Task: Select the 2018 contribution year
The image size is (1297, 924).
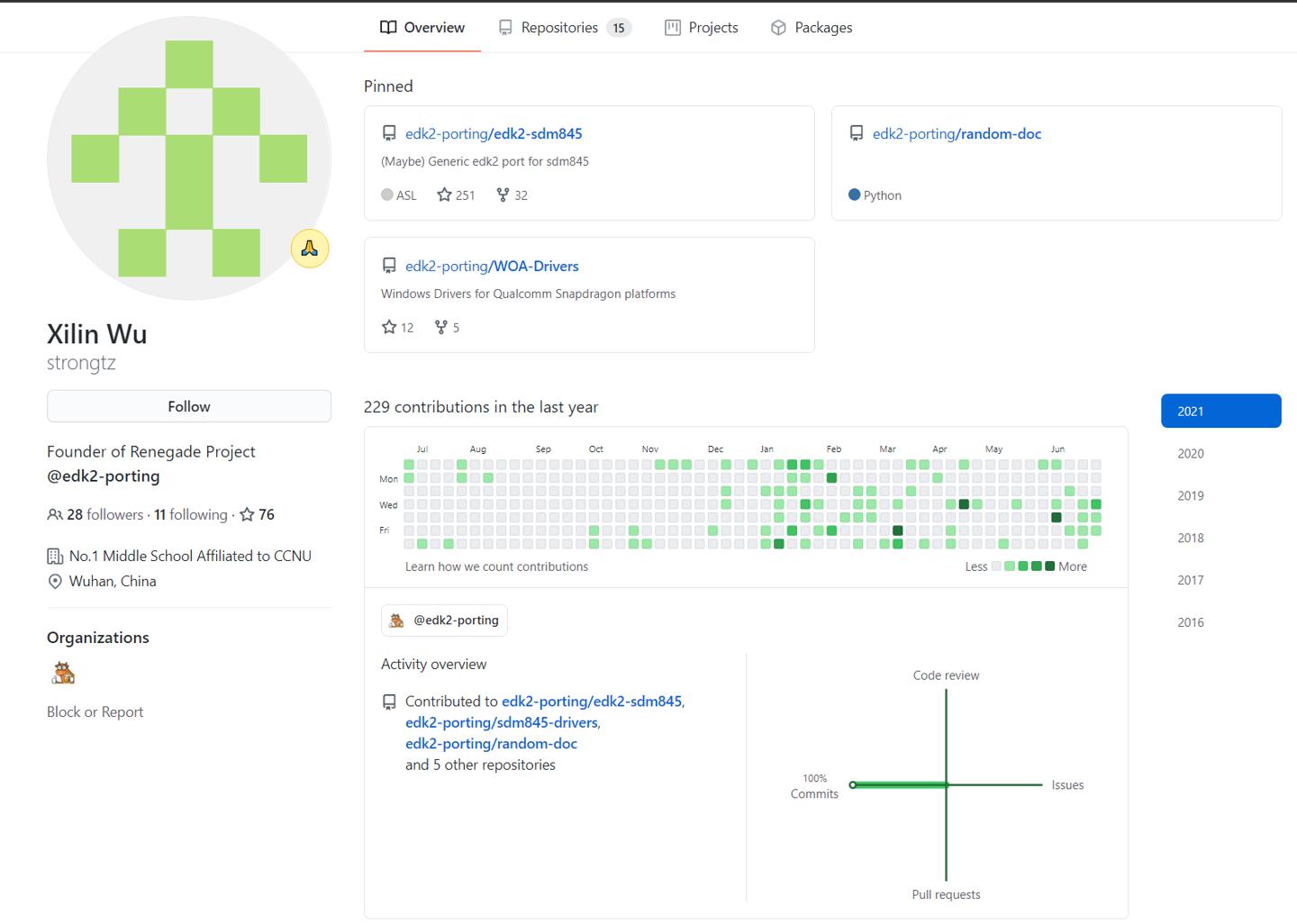Action: pos(1190,538)
